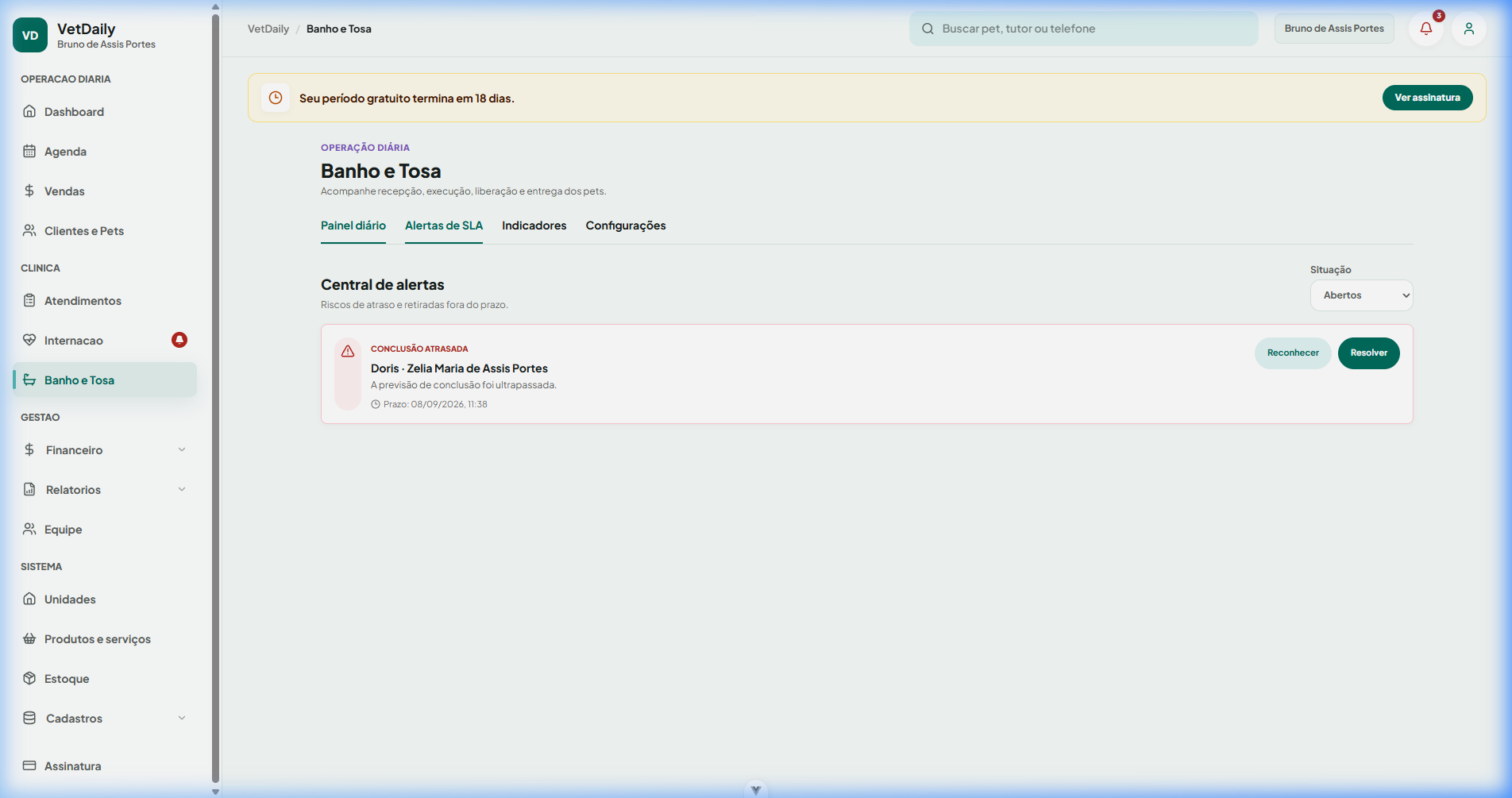Click the Doris · Zelia Maria alert title

(x=459, y=368)
